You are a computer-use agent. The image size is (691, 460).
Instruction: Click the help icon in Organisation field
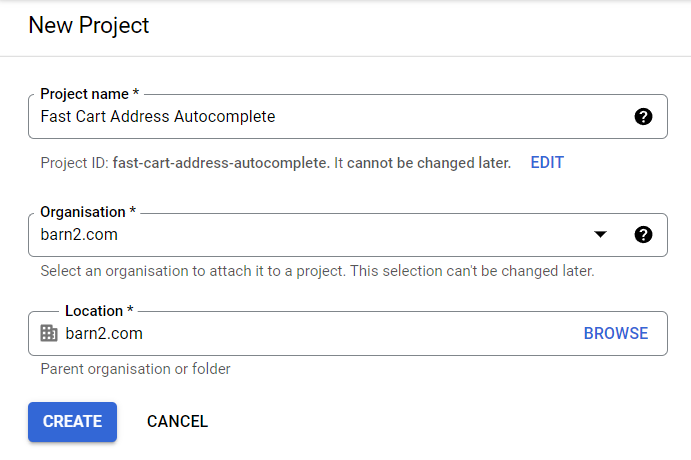[644, 235]
